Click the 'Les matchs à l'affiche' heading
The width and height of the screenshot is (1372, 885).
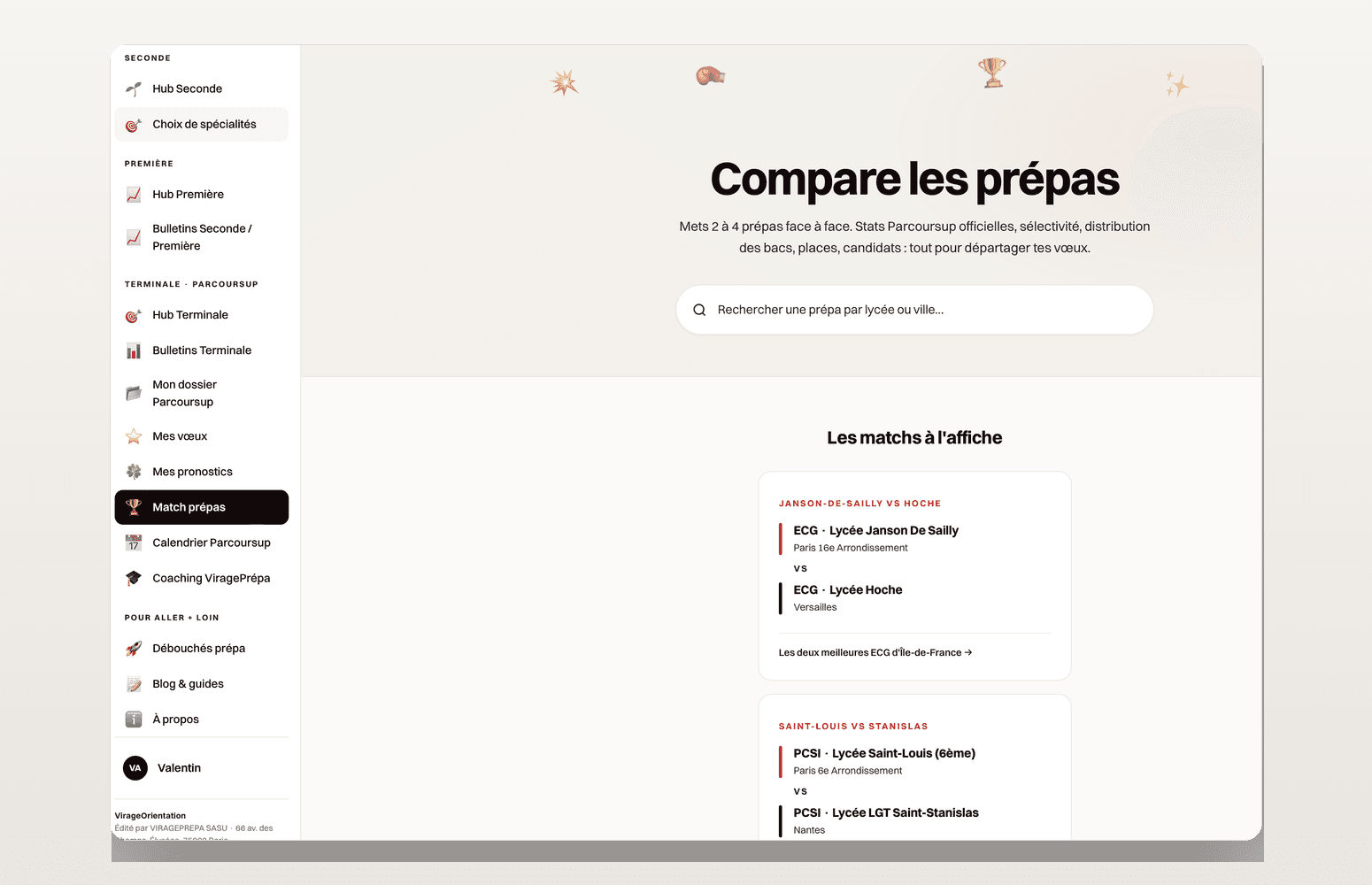coord(914,438)
